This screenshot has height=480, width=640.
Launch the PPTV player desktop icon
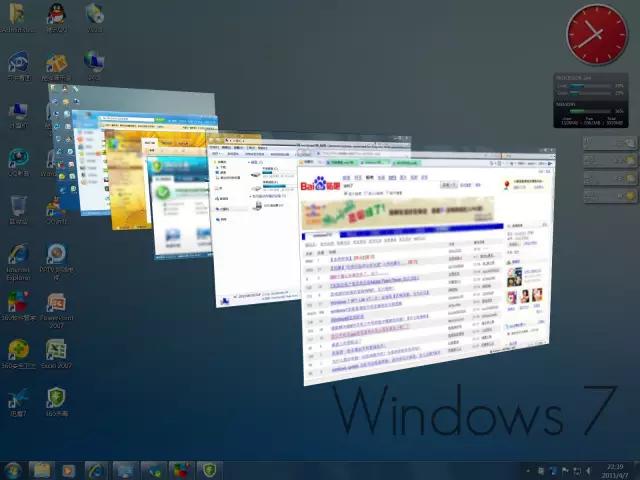click(x=57, y=262)
